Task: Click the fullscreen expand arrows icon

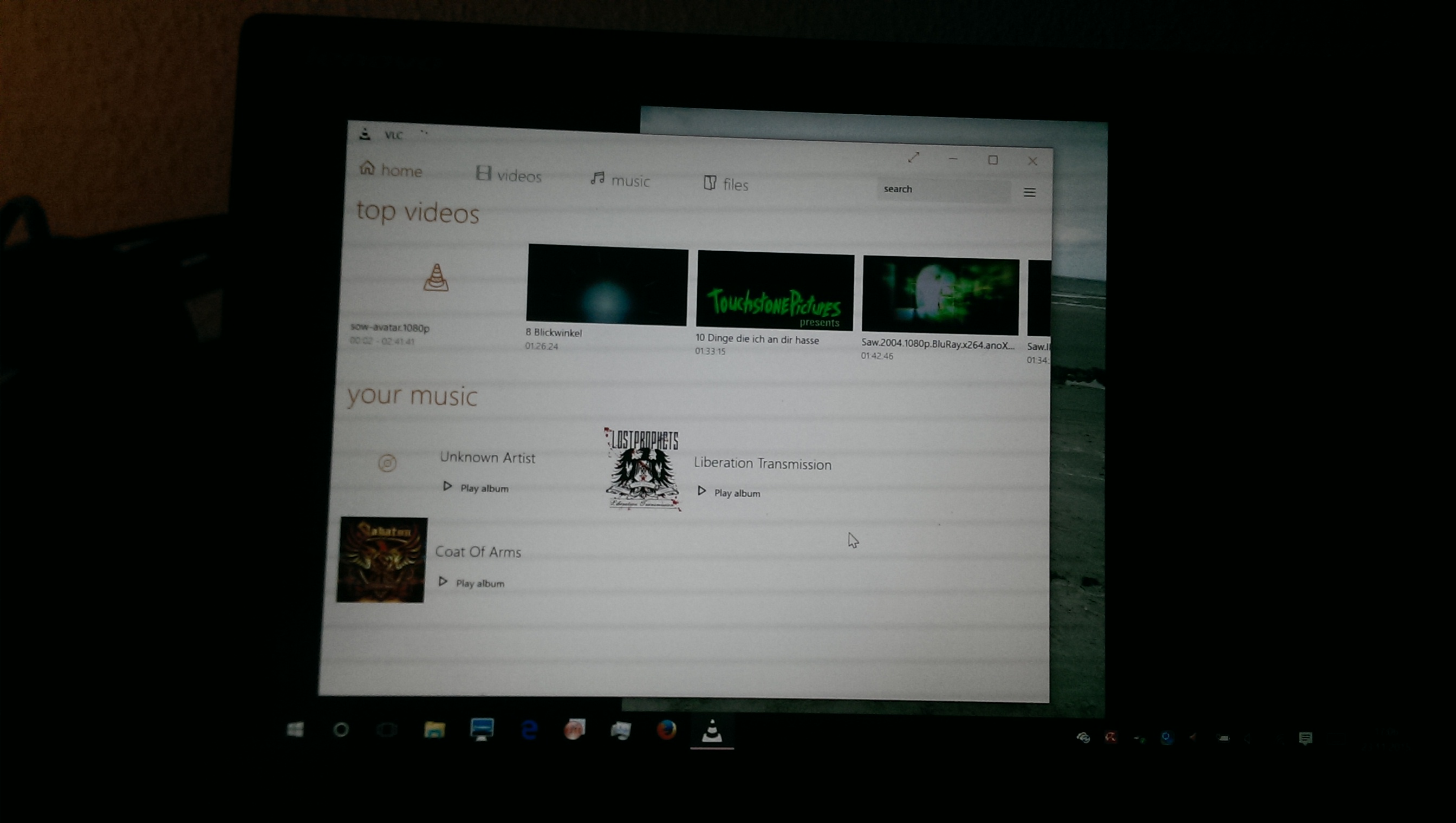Action: [913, 158]
